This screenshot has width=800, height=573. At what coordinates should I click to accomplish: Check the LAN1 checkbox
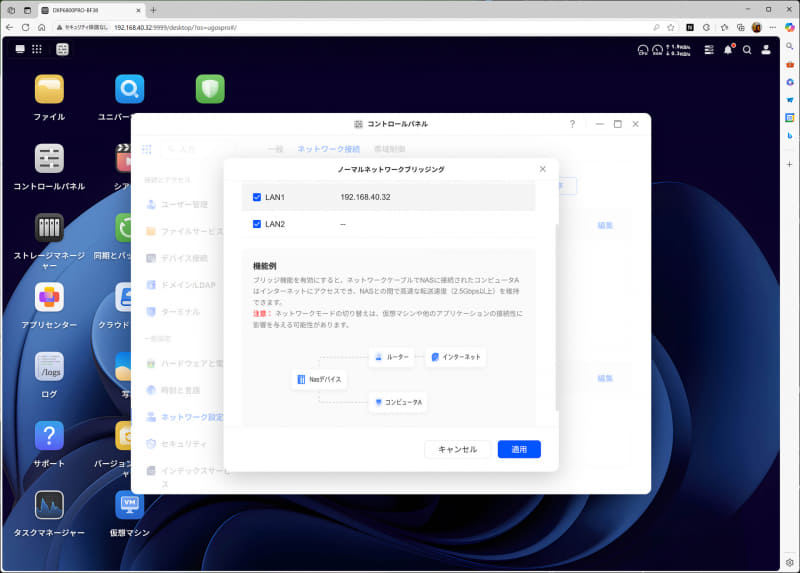[x=257, y=197]
